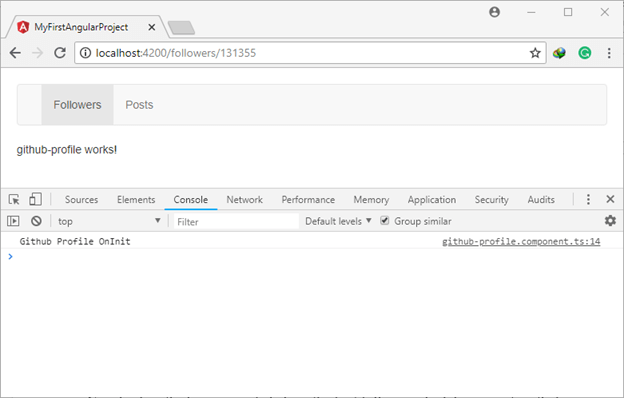Screen dimensions: 624x398
Task: Click the Posts nav link
Action: [139, 105]
